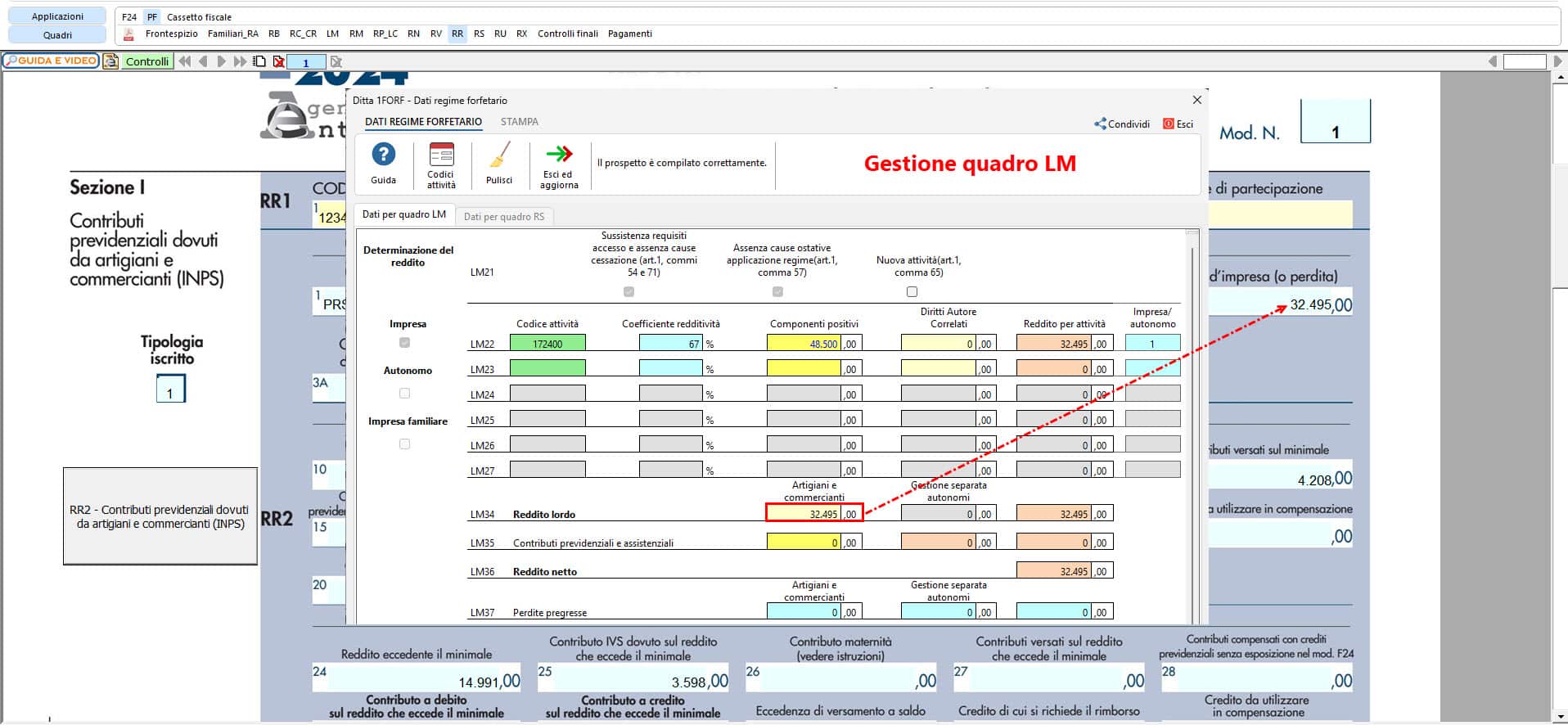Click left arrow at top right toolbar
Screen dimensions: 1568x725
coord(1493,61)
